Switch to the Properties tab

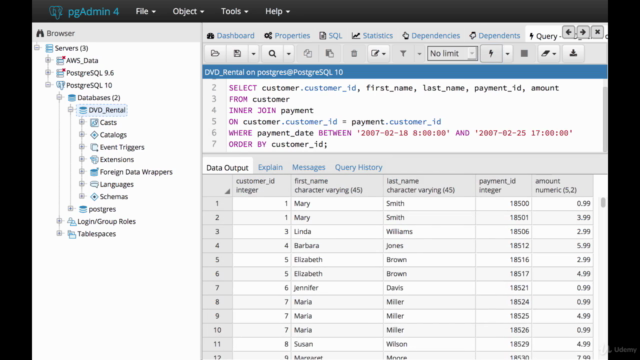287,36
